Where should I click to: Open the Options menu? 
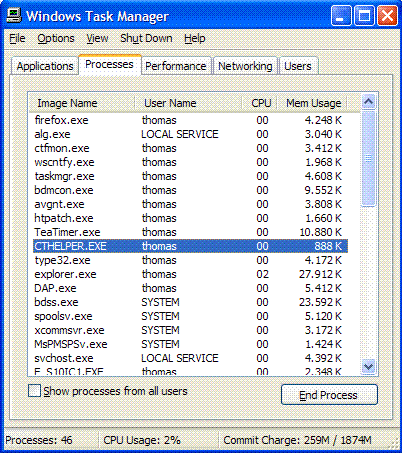56,38
